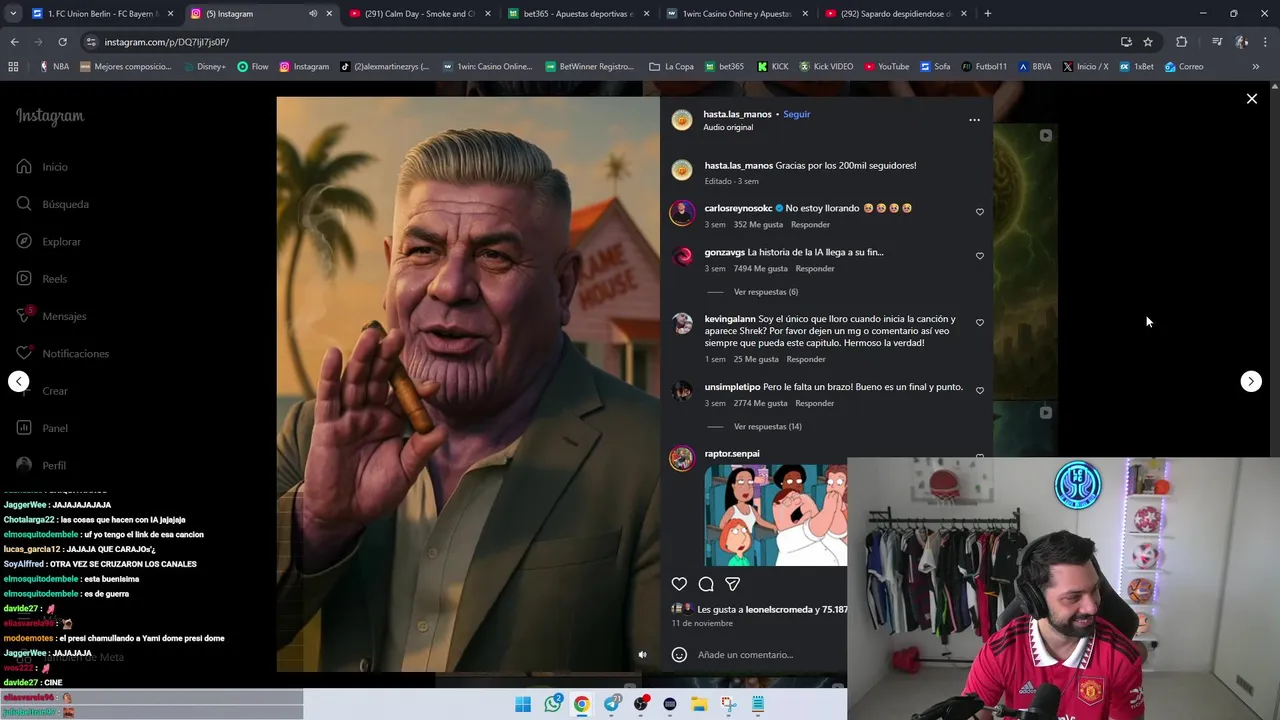Go back in browser history

tap(14, 42)
